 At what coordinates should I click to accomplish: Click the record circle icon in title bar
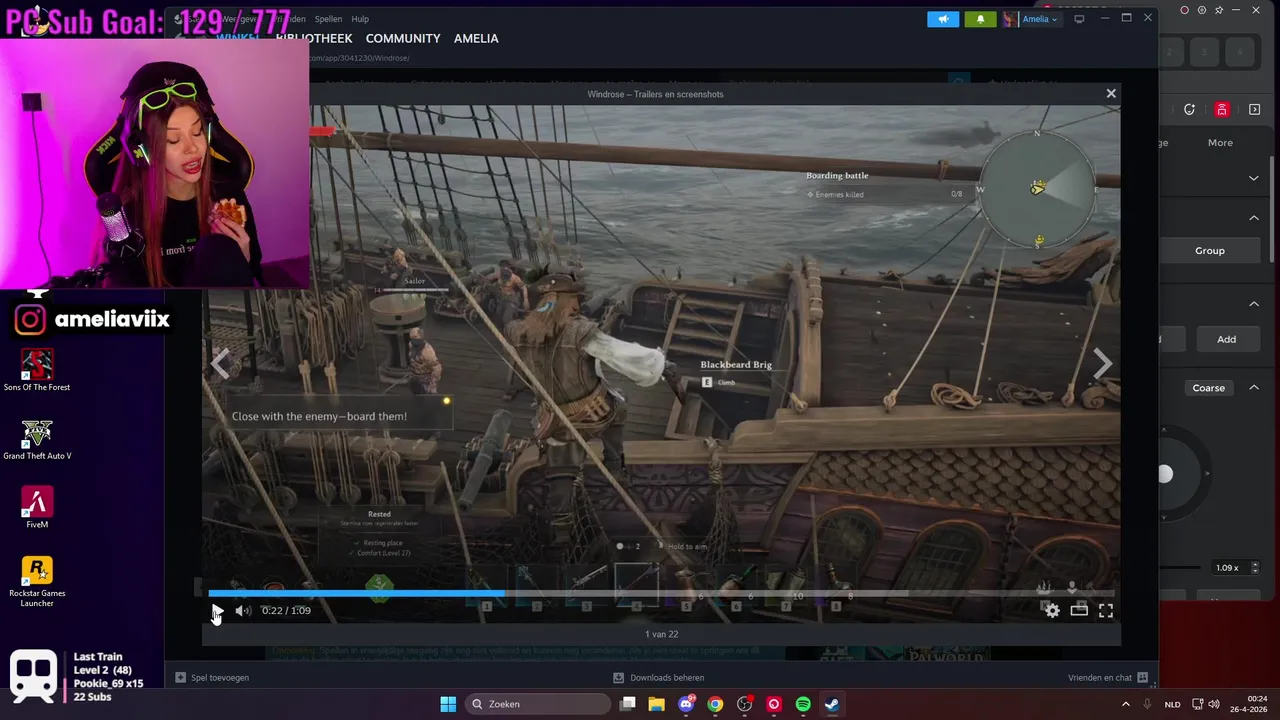(x=1185, y=10)
